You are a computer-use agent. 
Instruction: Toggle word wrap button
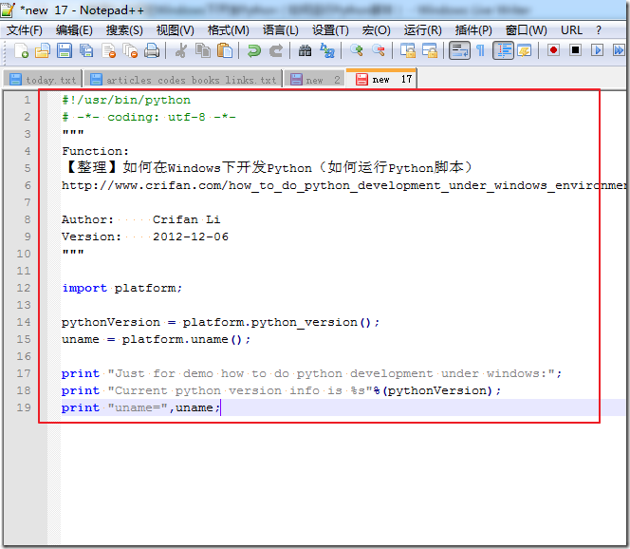pos(459,51)
